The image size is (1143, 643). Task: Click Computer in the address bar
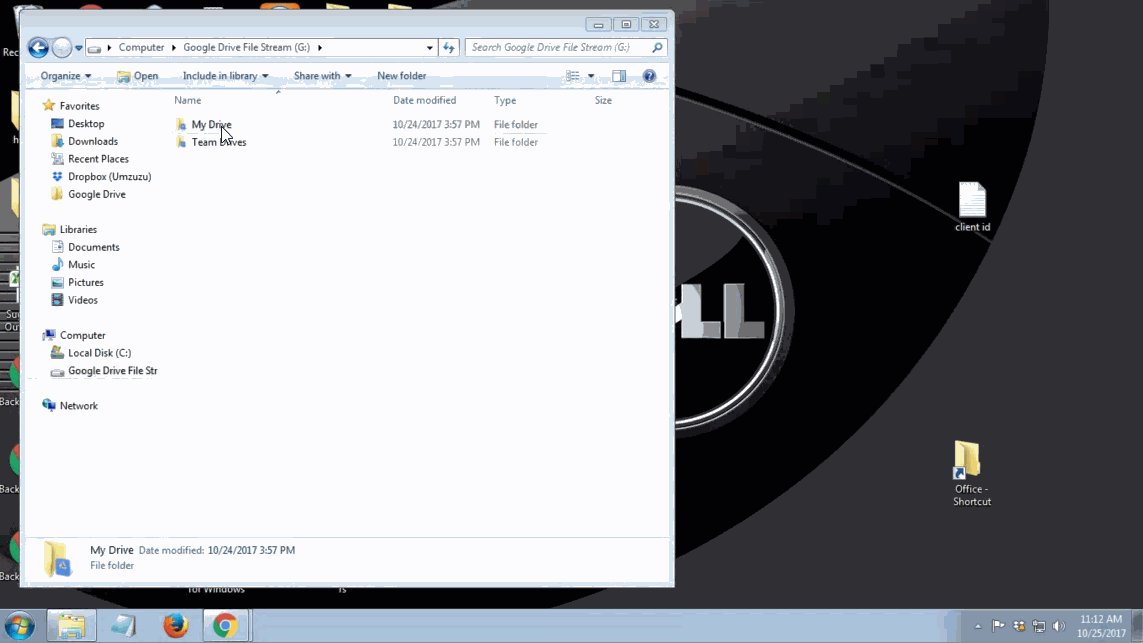[x=142, y=47]
